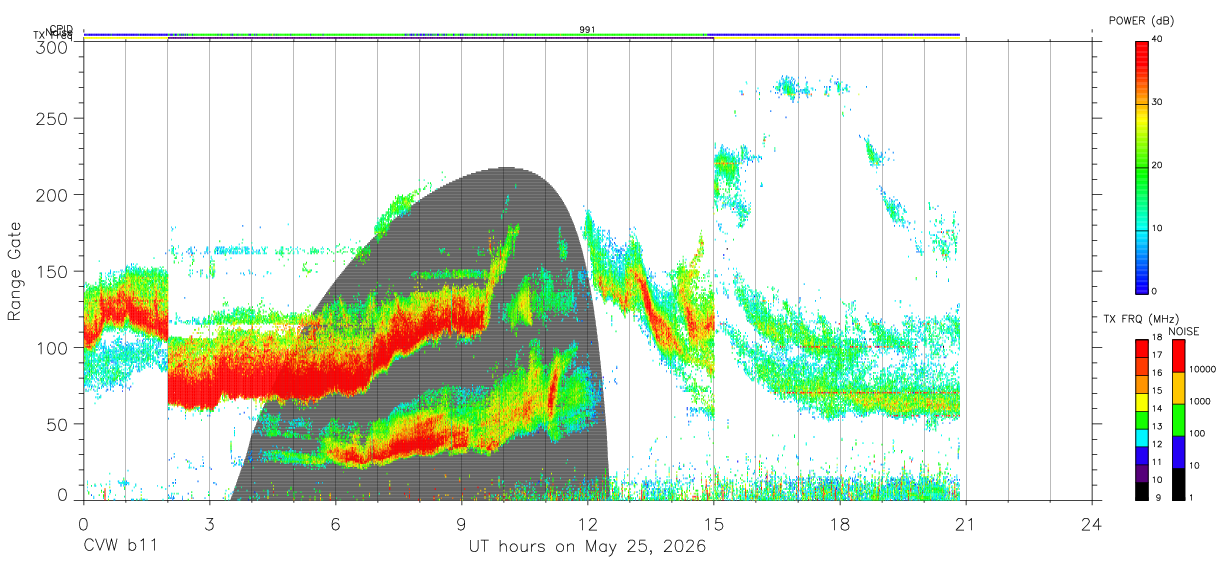This screenshot has width=1228, height=567.
Task: Click the '21' hour tick on x-axis
Action: coord(966,523)
